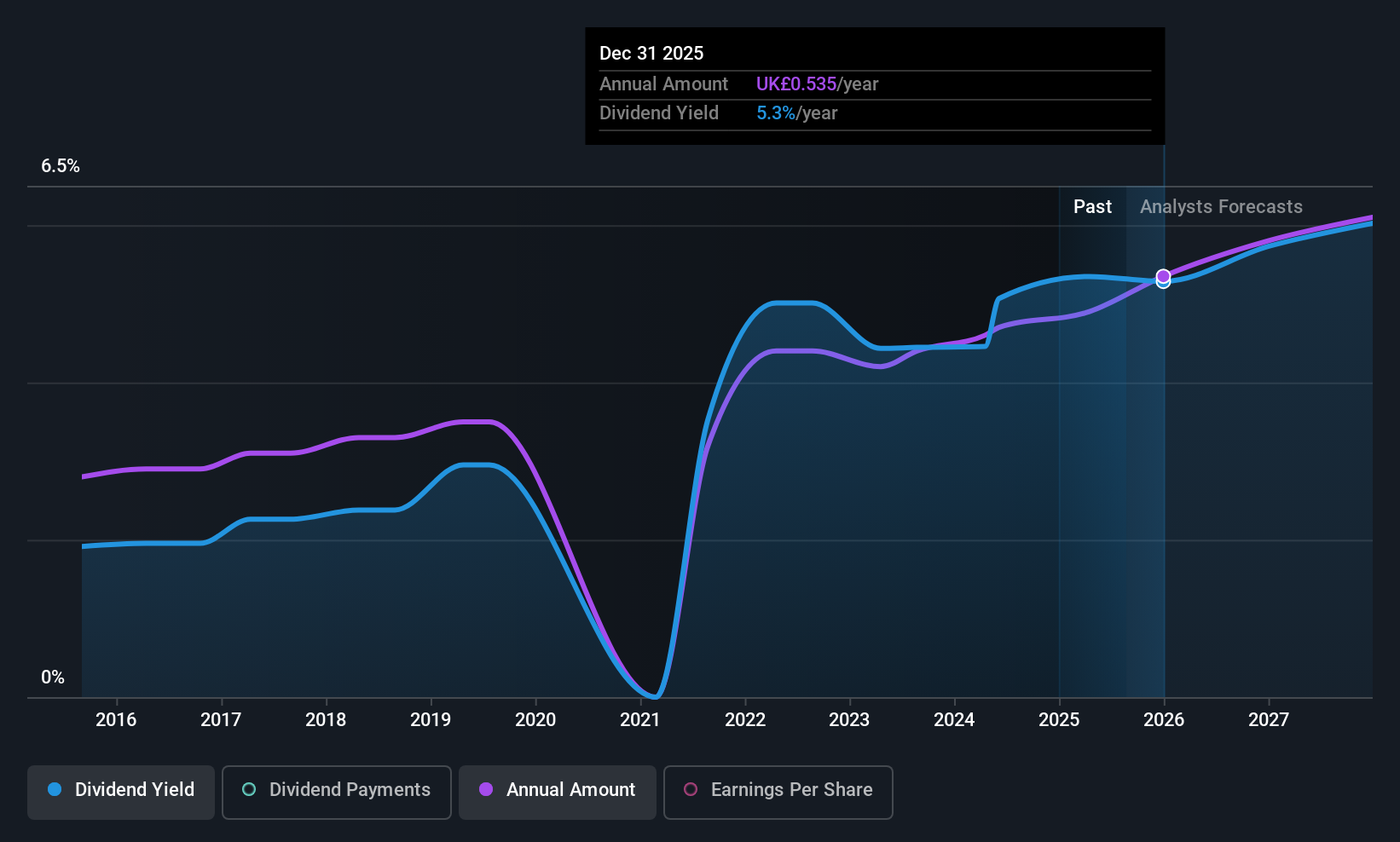Click the blue Dividend Yield legend dot
This screenshot has width=1400, height=842.
click(x=55, y=789)
